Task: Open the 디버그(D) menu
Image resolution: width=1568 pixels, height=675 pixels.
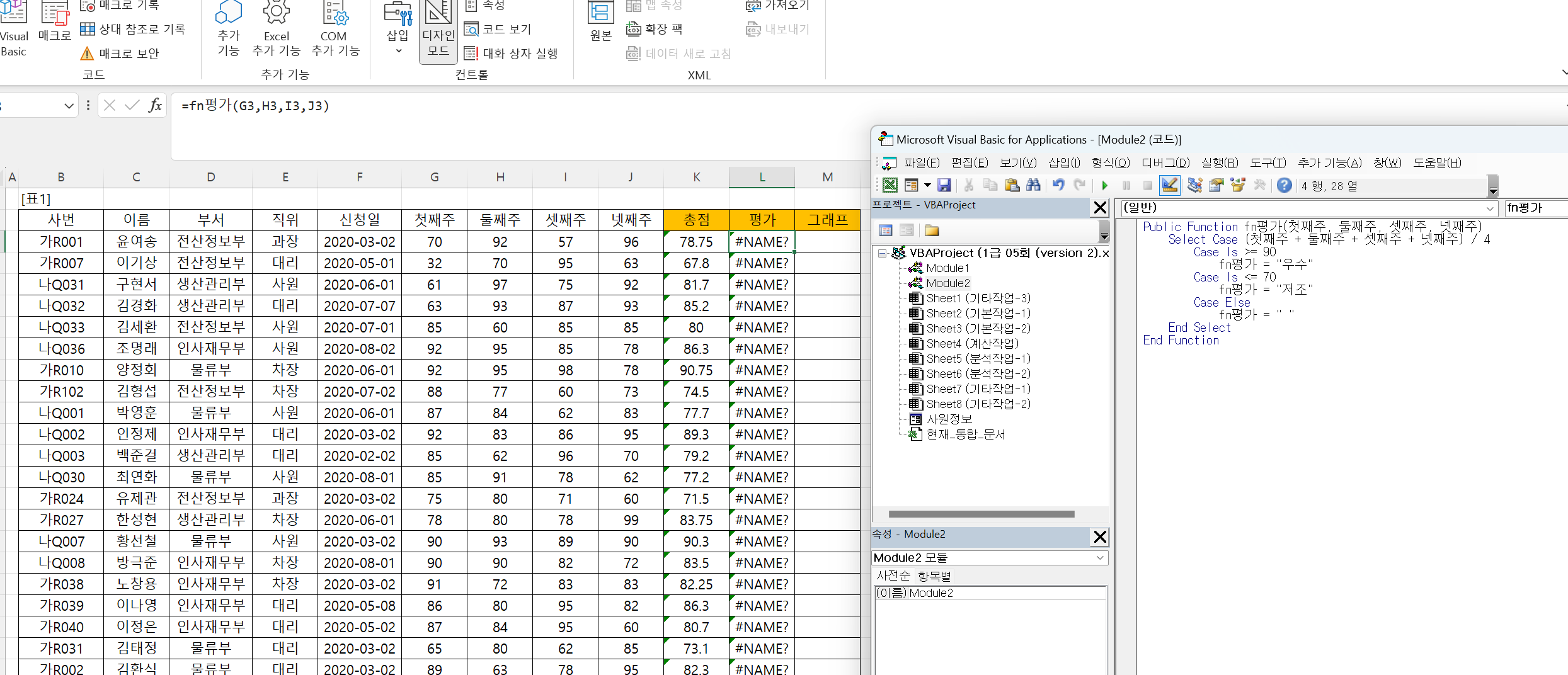Action: coord(1165,163)
